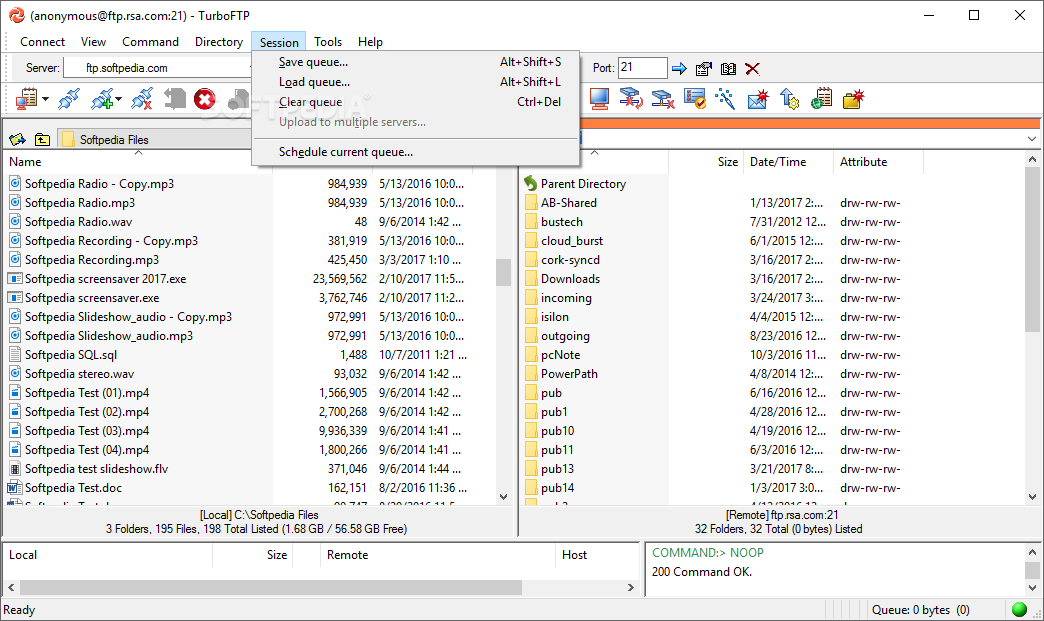1044x621 pixels.
Task: Click the local parent folder up icon
Action: tap(42, 139)
